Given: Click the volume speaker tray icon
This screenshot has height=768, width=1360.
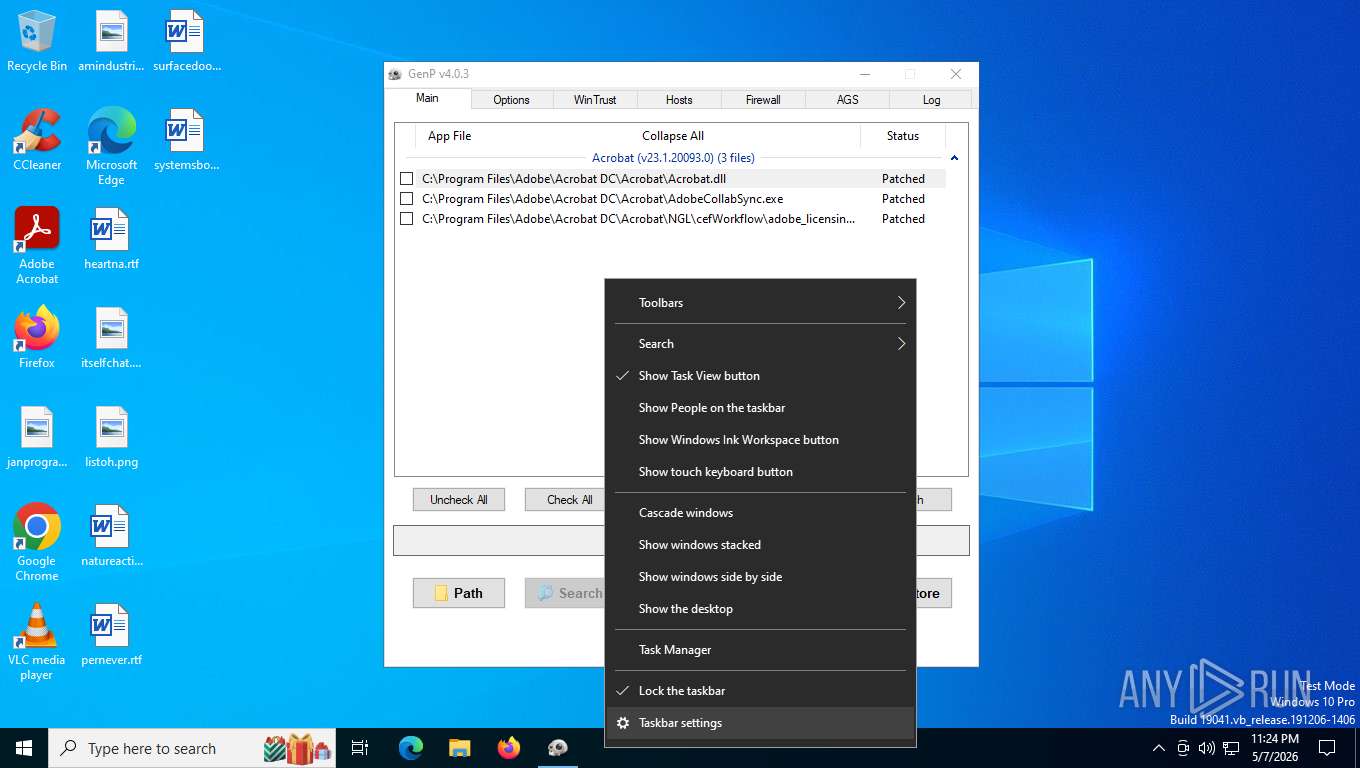Looking at the screenshot, I should click(x=1206, y=748).
